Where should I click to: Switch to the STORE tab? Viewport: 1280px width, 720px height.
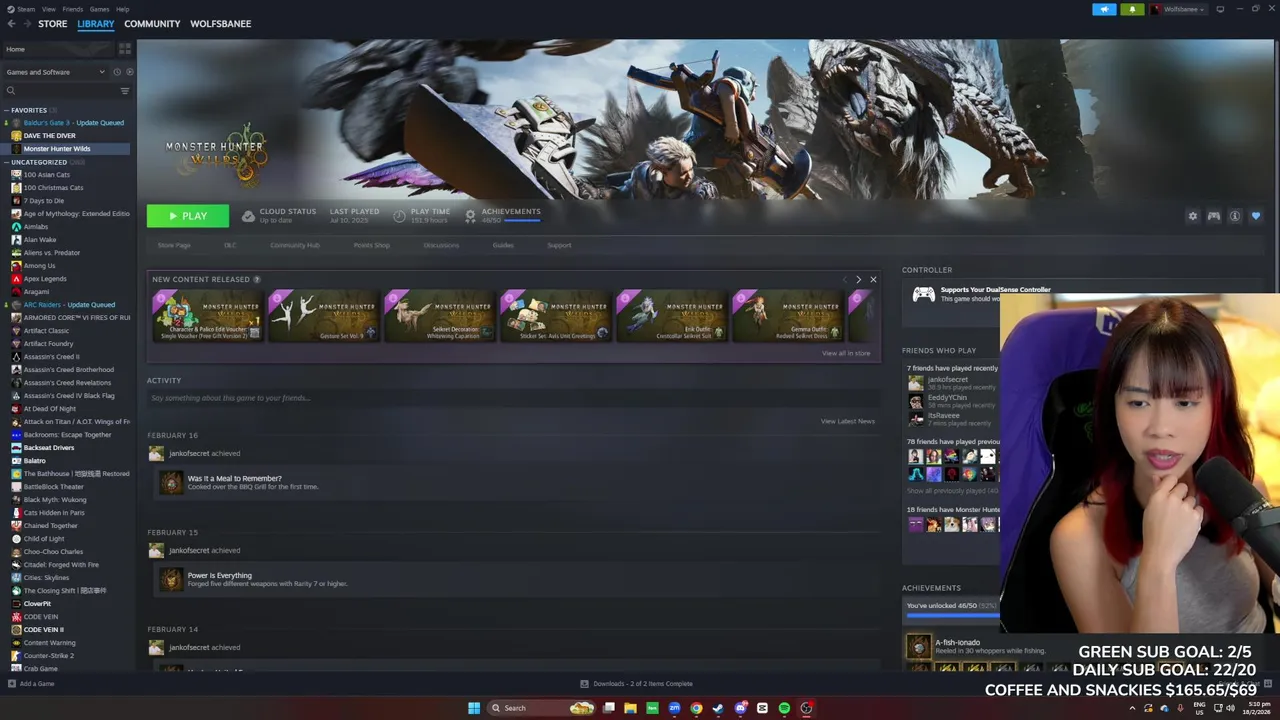(53, 24)
